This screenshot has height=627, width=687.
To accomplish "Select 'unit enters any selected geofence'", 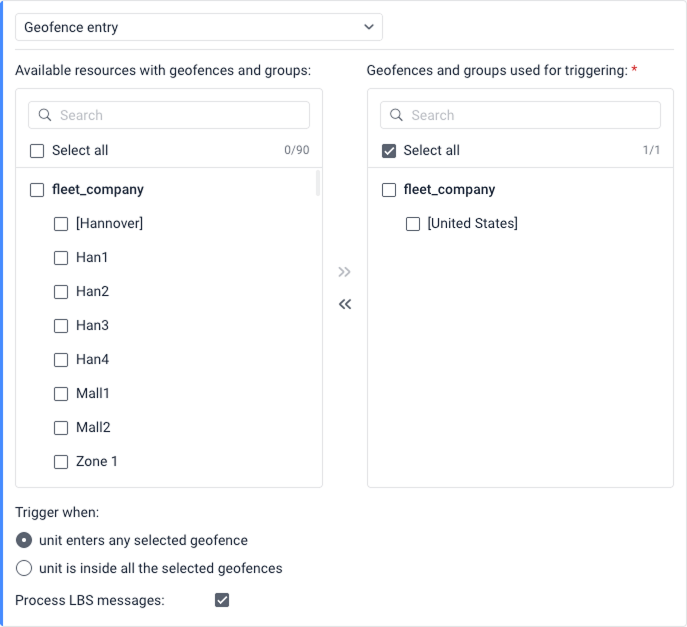I will click(x=24, y=540).
